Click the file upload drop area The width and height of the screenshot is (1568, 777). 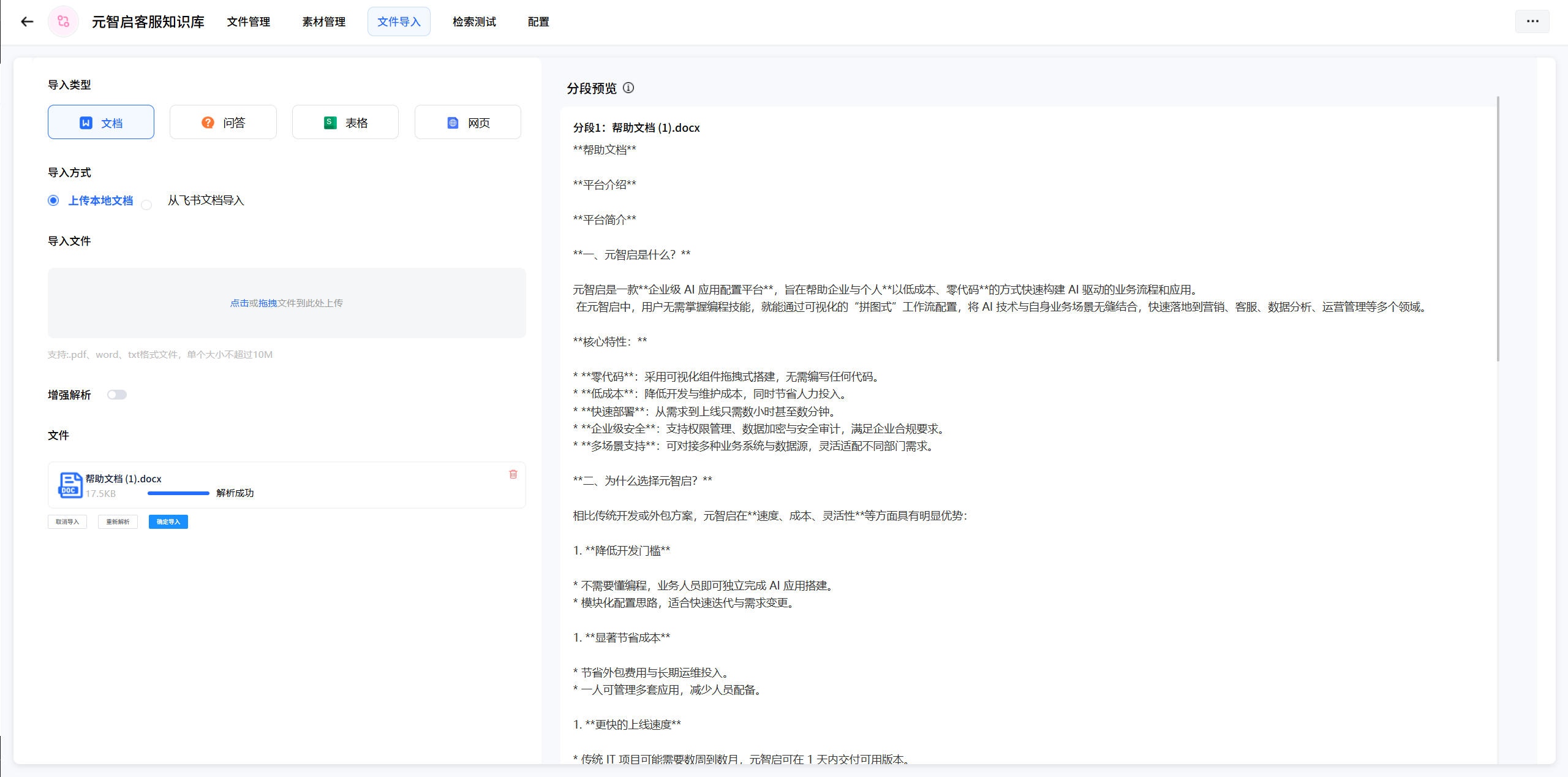coord(287,303)
